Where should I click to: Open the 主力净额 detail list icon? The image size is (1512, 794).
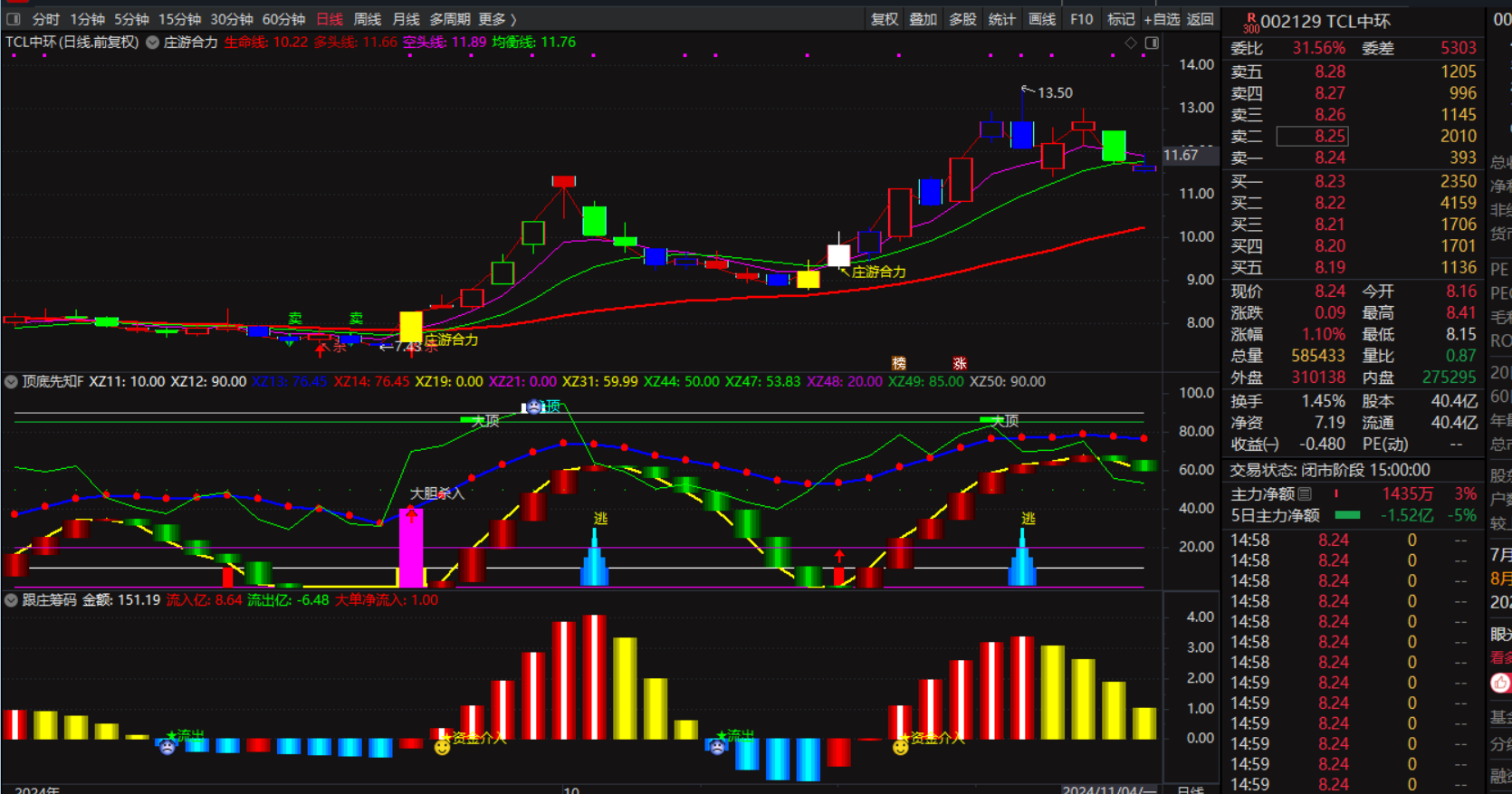point(1305,494)
